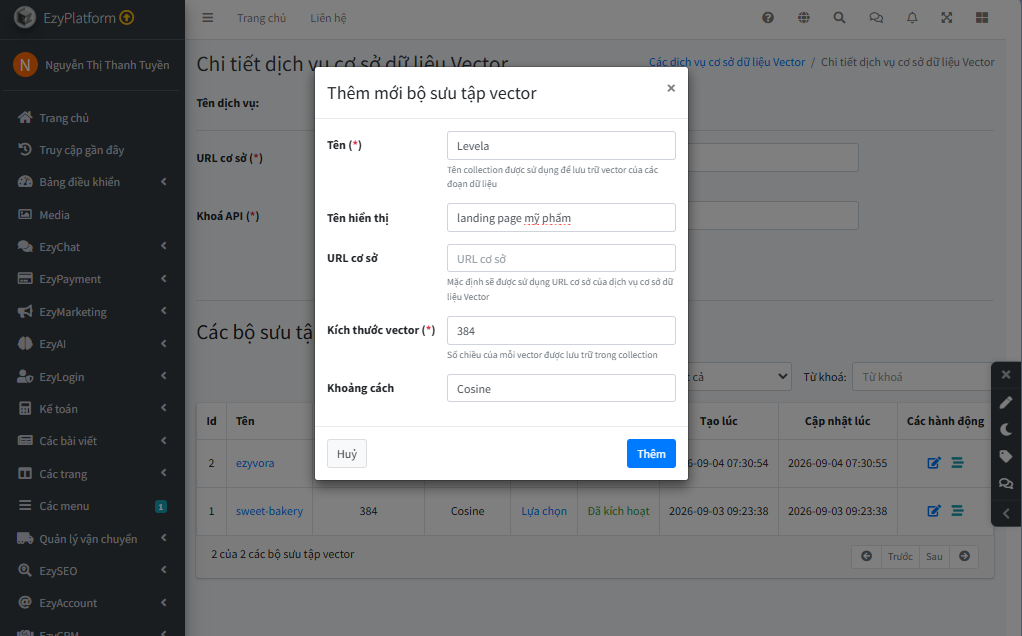1022x636 pixels.
Task: Click the hamburger menu icon in top bar
Action: point(208,18)
